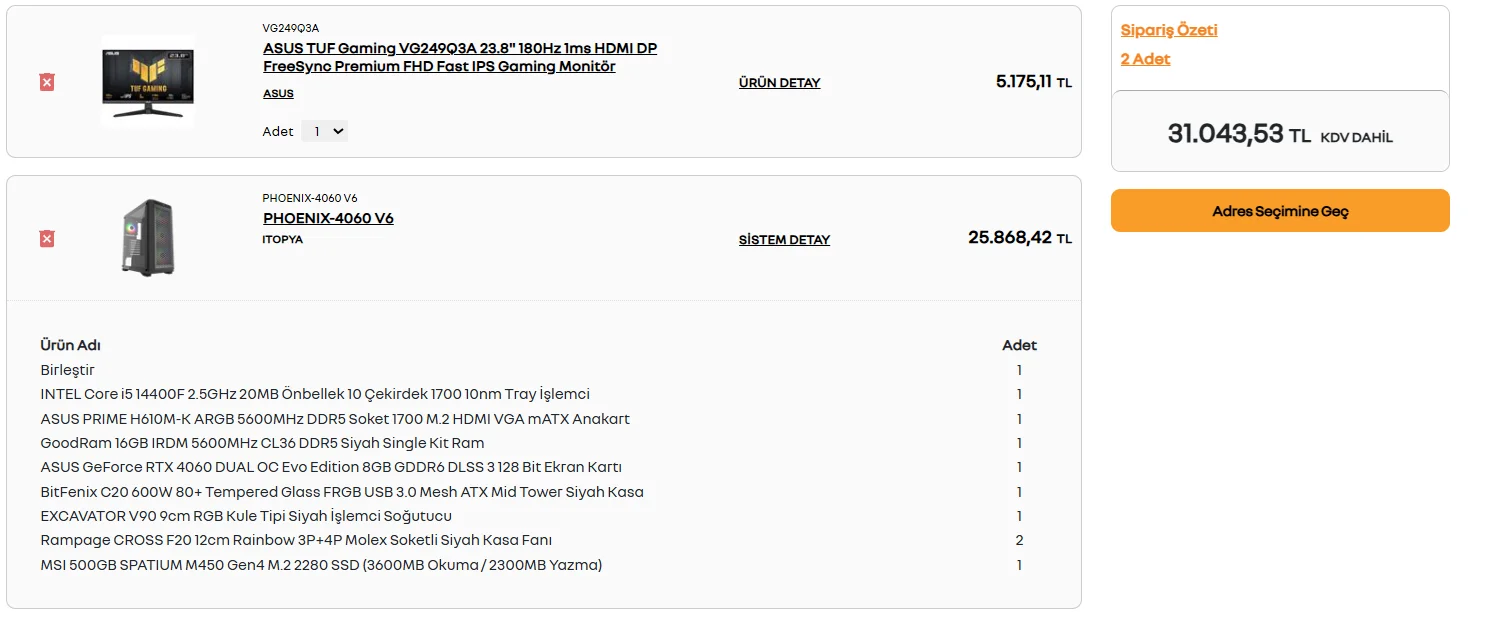Select the GoodRam 16GB IRDM RAM row
Image resolution: width=1505 pixels, height=622 pixels.
[262, 443]
